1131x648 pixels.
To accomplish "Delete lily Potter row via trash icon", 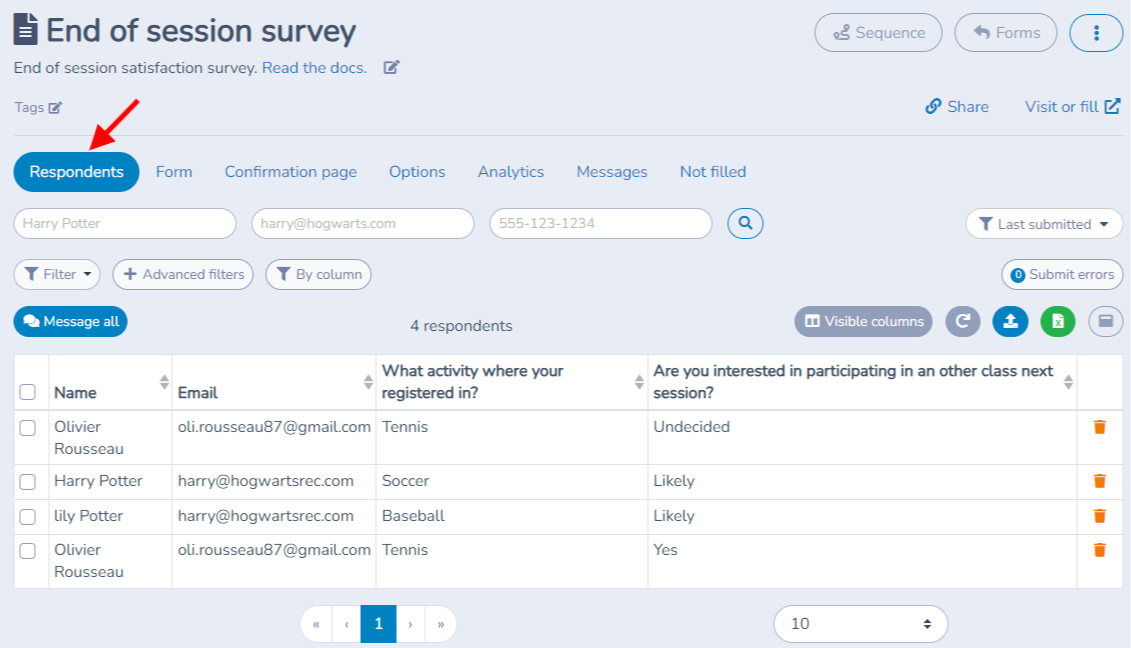I will pos(1100,516).
